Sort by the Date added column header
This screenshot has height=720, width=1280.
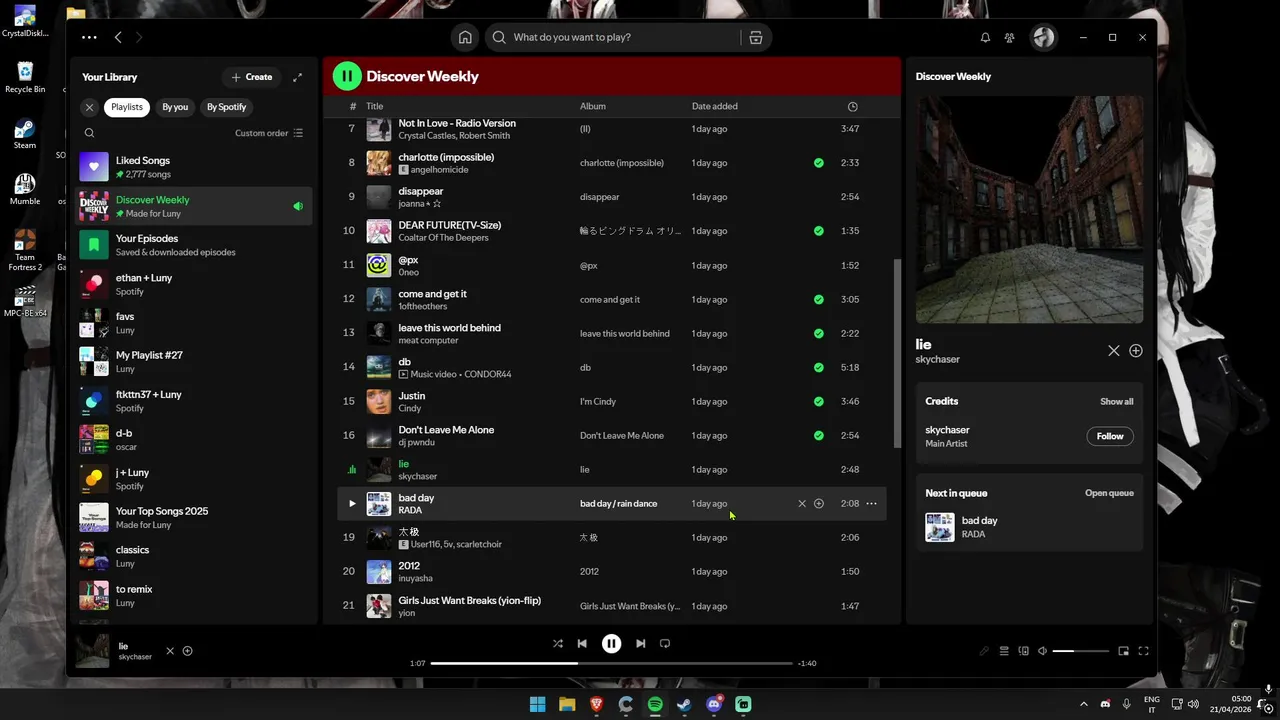[715, 106]
